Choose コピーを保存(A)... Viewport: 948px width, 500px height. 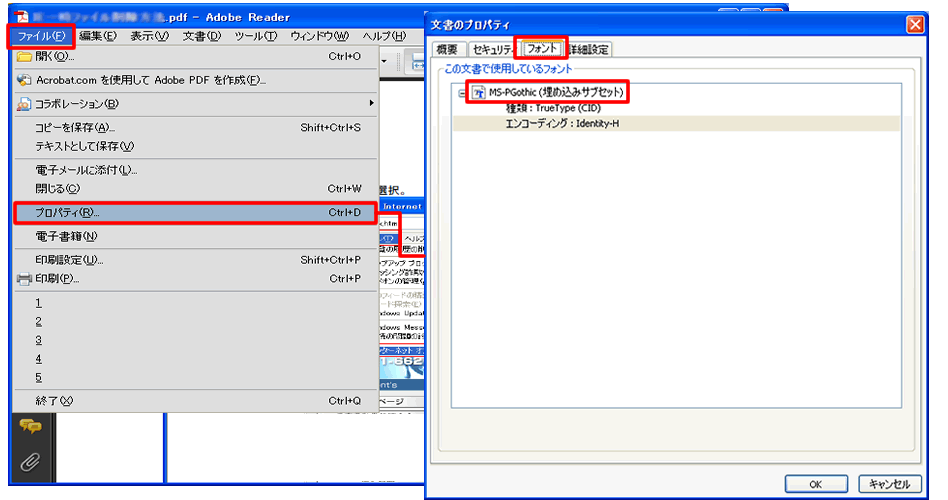pos(195,128)
